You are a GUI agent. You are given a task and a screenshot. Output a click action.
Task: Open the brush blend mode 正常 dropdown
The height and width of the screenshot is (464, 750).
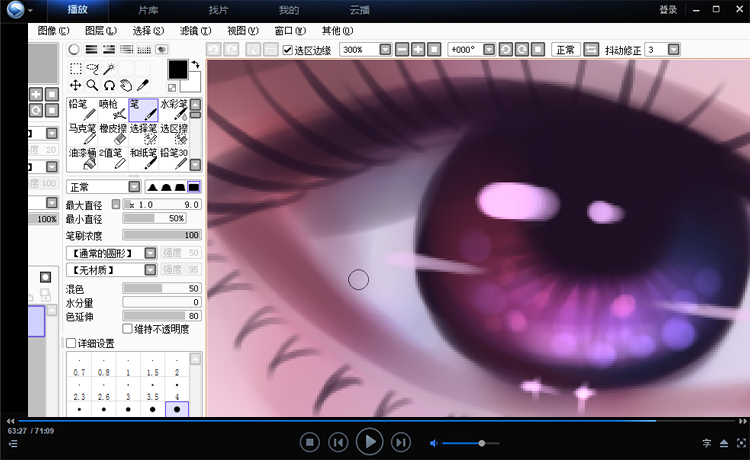pos(134,187)
